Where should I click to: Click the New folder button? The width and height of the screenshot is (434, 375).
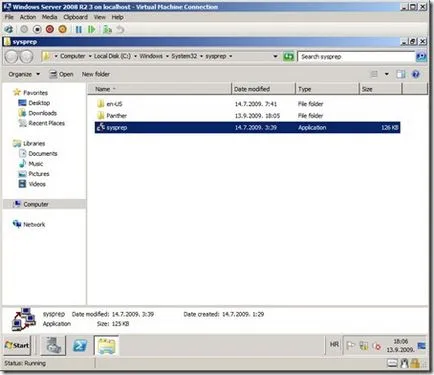coord(96,74)
